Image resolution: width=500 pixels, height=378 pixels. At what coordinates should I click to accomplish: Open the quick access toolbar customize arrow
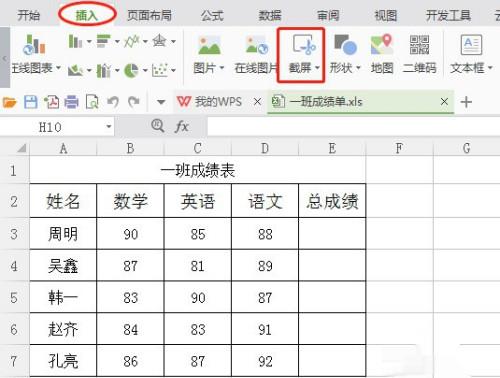161,102
